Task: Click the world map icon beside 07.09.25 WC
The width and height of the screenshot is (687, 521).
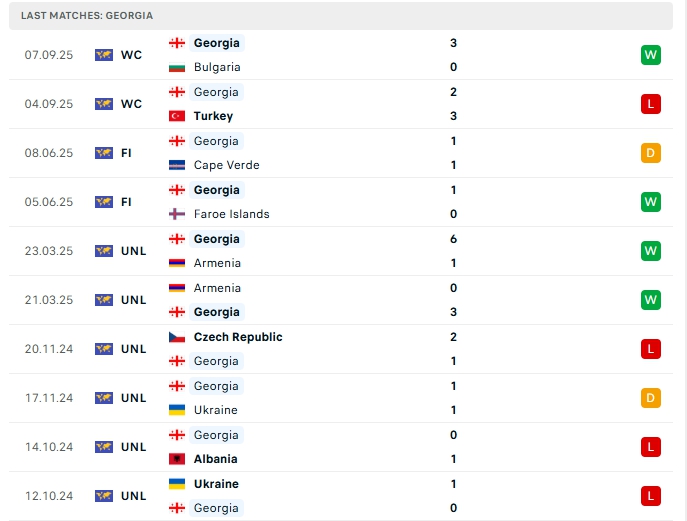Action: 104,55
